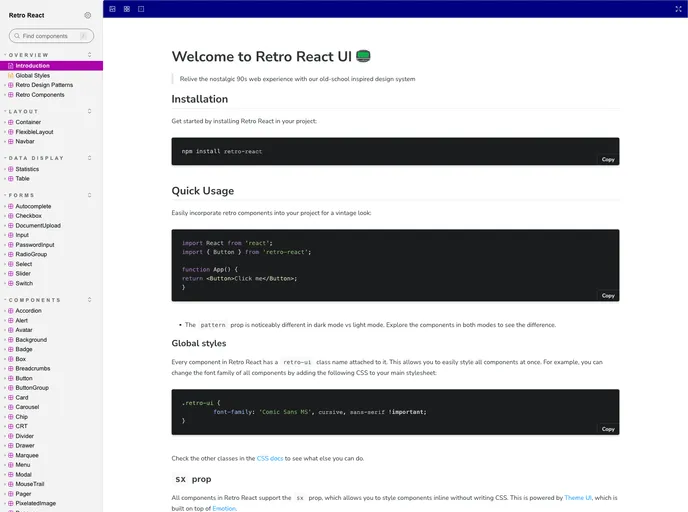
Task: Click the Badge component icon
Action: 11,349
